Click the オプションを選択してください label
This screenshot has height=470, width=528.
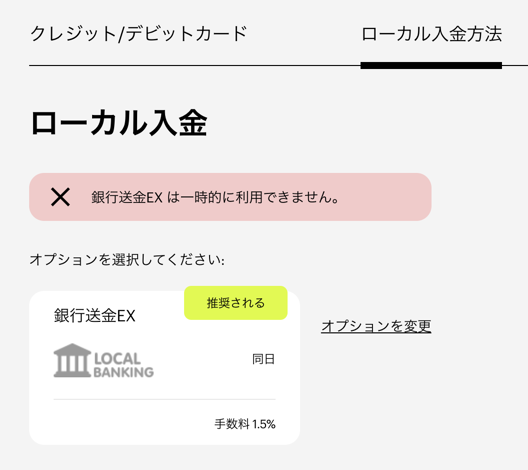point(127,260)
